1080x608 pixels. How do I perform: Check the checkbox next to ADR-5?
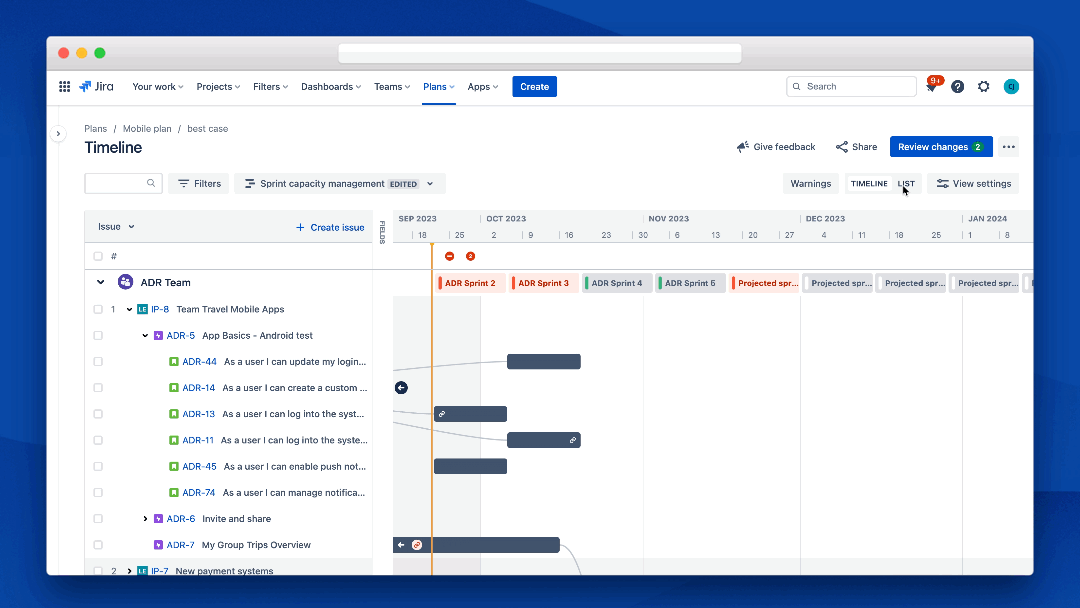97,335
